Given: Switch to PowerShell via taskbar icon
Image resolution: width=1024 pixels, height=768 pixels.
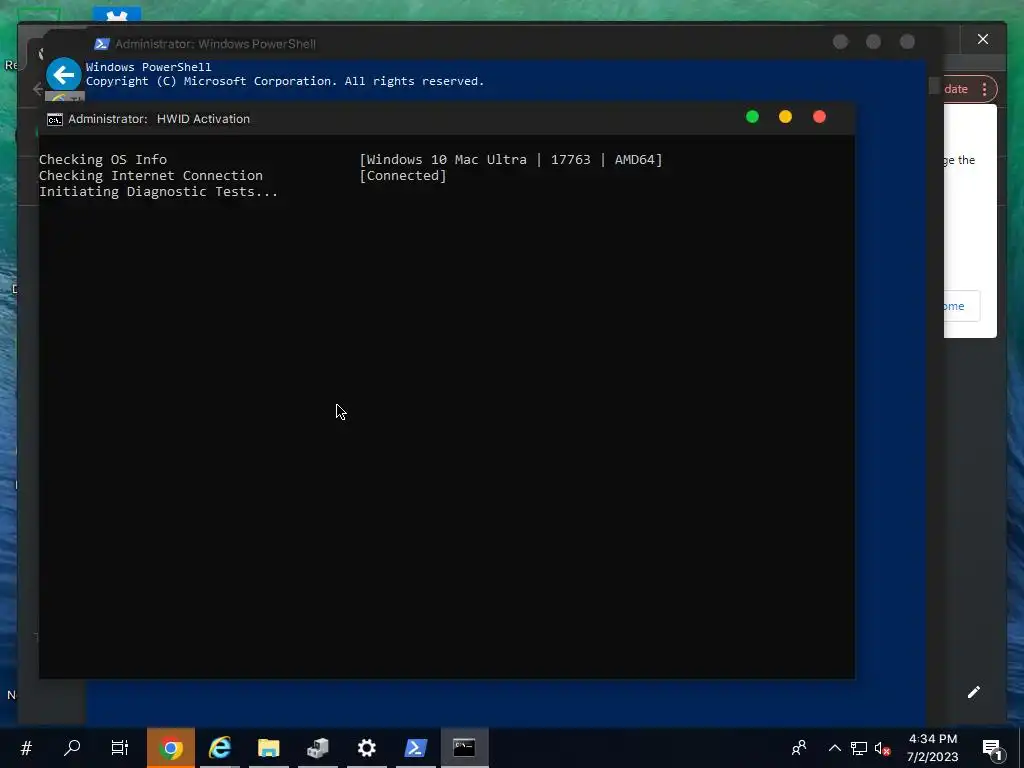Looking at the screenshot, I should (x=416, y=748).
